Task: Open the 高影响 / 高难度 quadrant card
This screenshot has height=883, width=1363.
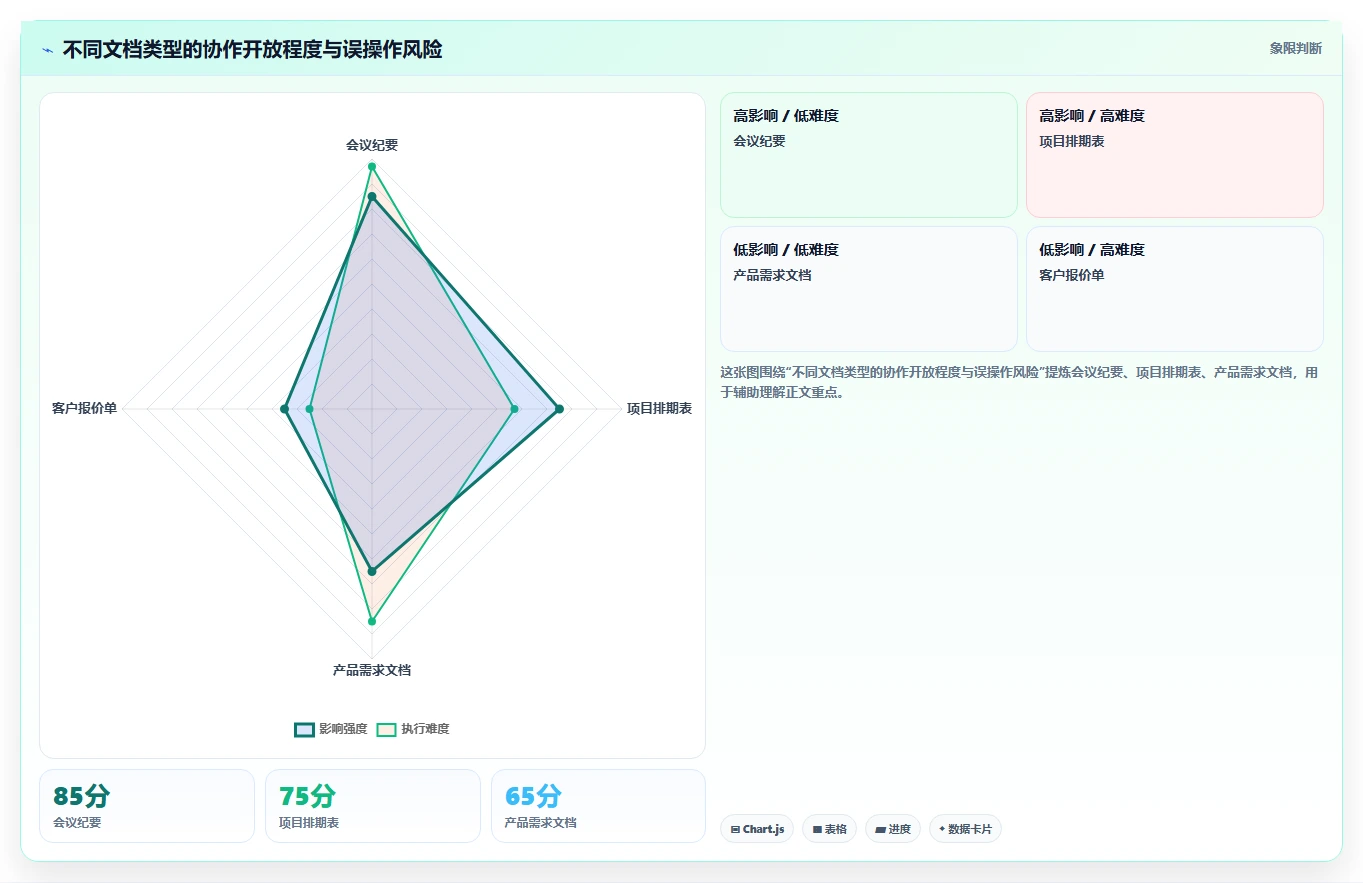Action: [x=1175, y=155]
